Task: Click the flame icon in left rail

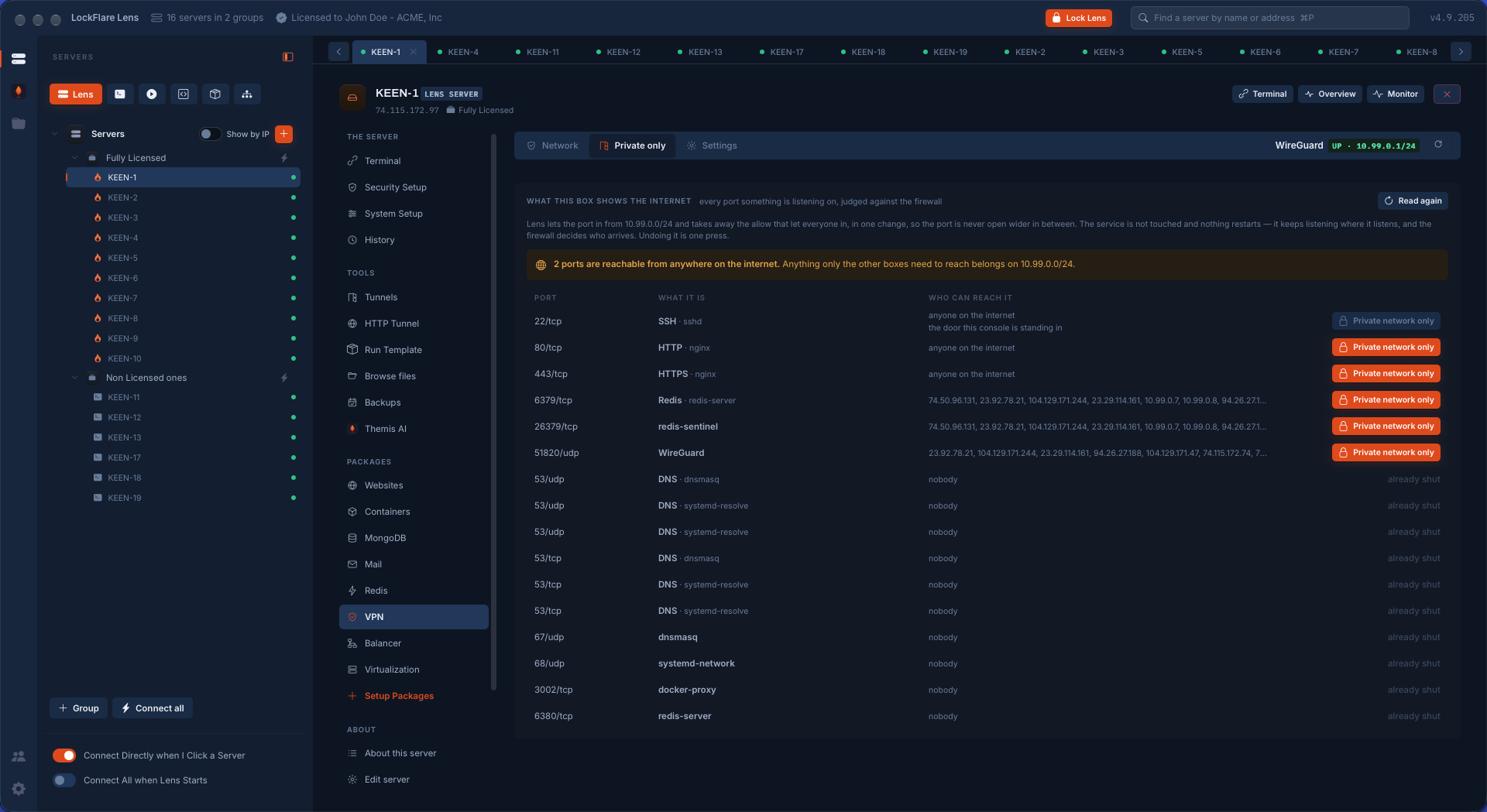Action: [19, 91]
